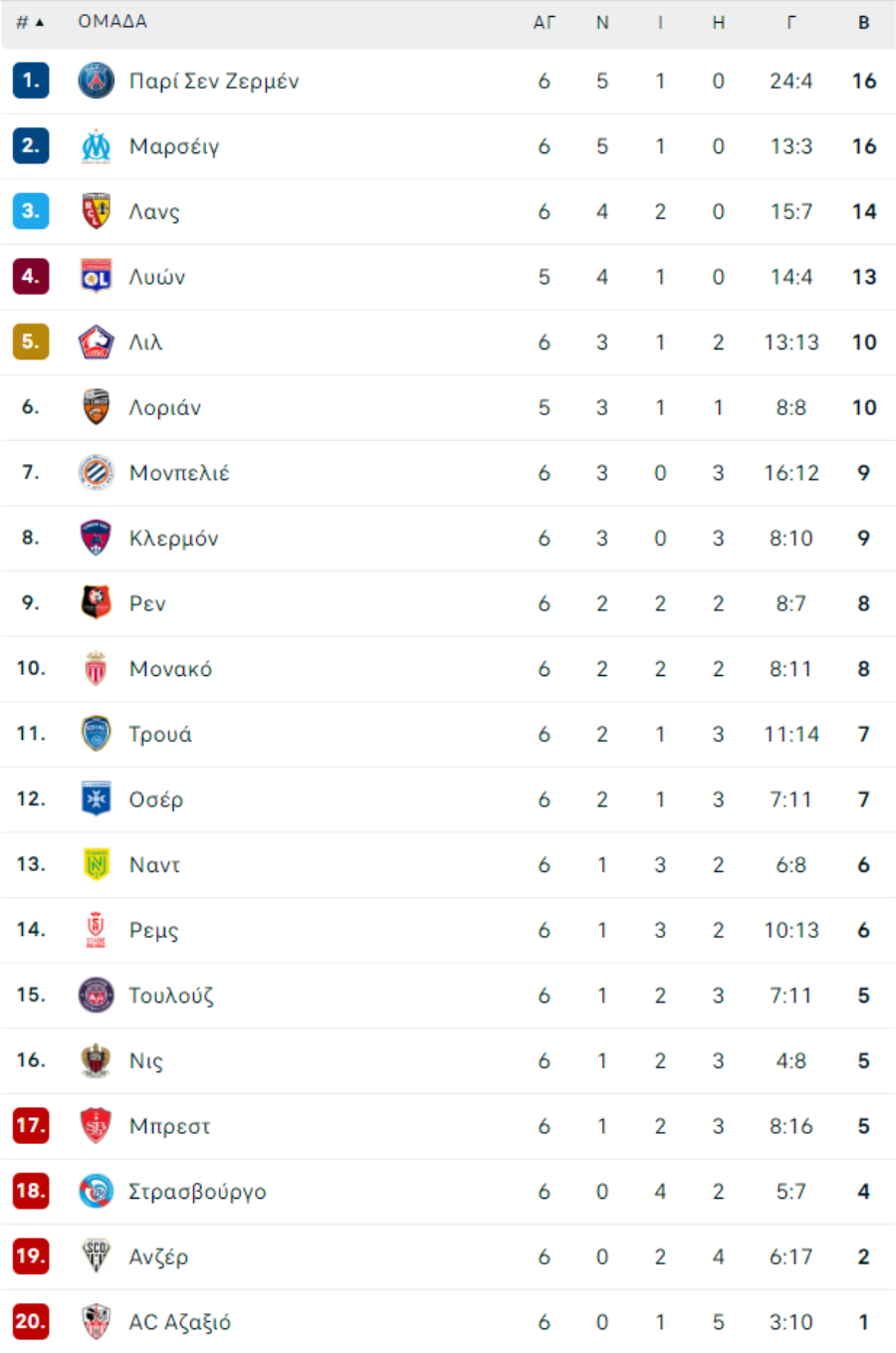This screenshot has width=896, height=1353.
Task: Click the ΑΓ matches played header
Action: (544, 22)
